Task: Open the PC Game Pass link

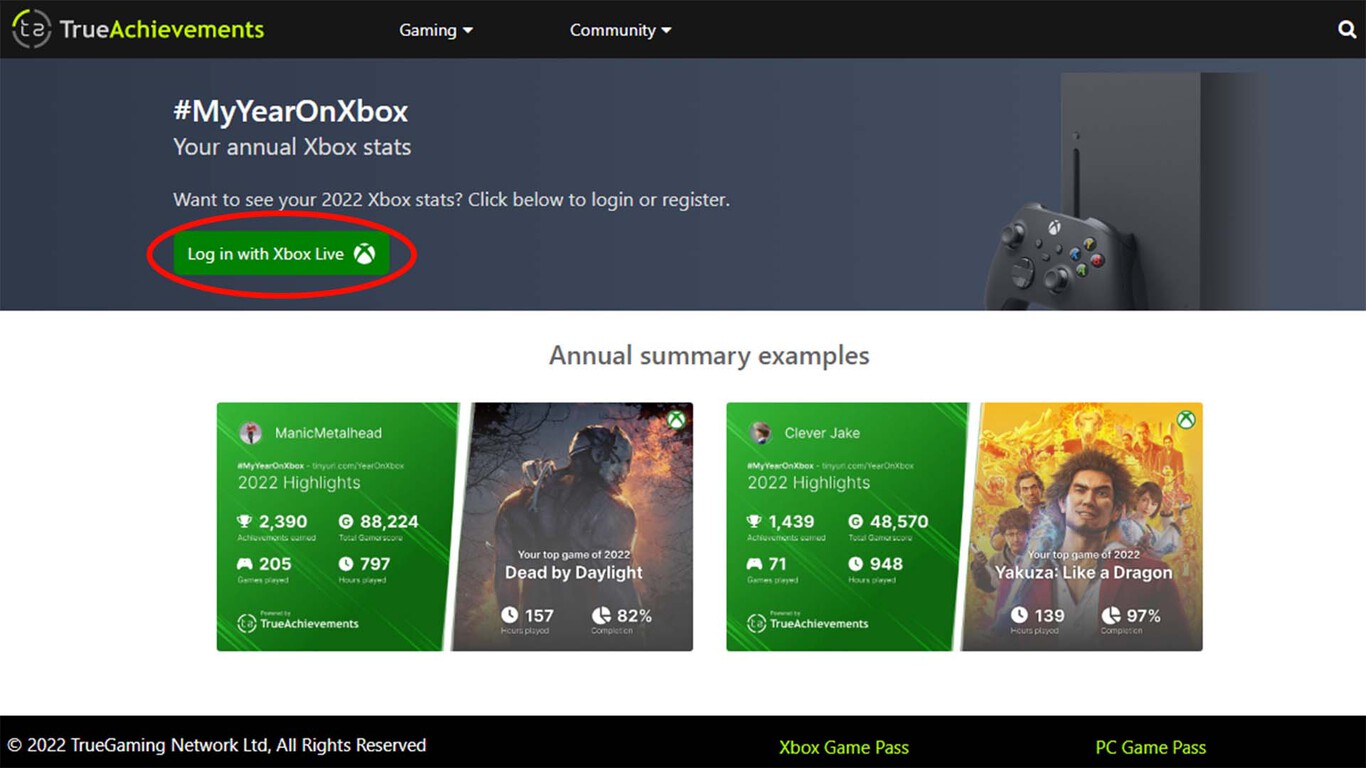Action: [1150, 747]
